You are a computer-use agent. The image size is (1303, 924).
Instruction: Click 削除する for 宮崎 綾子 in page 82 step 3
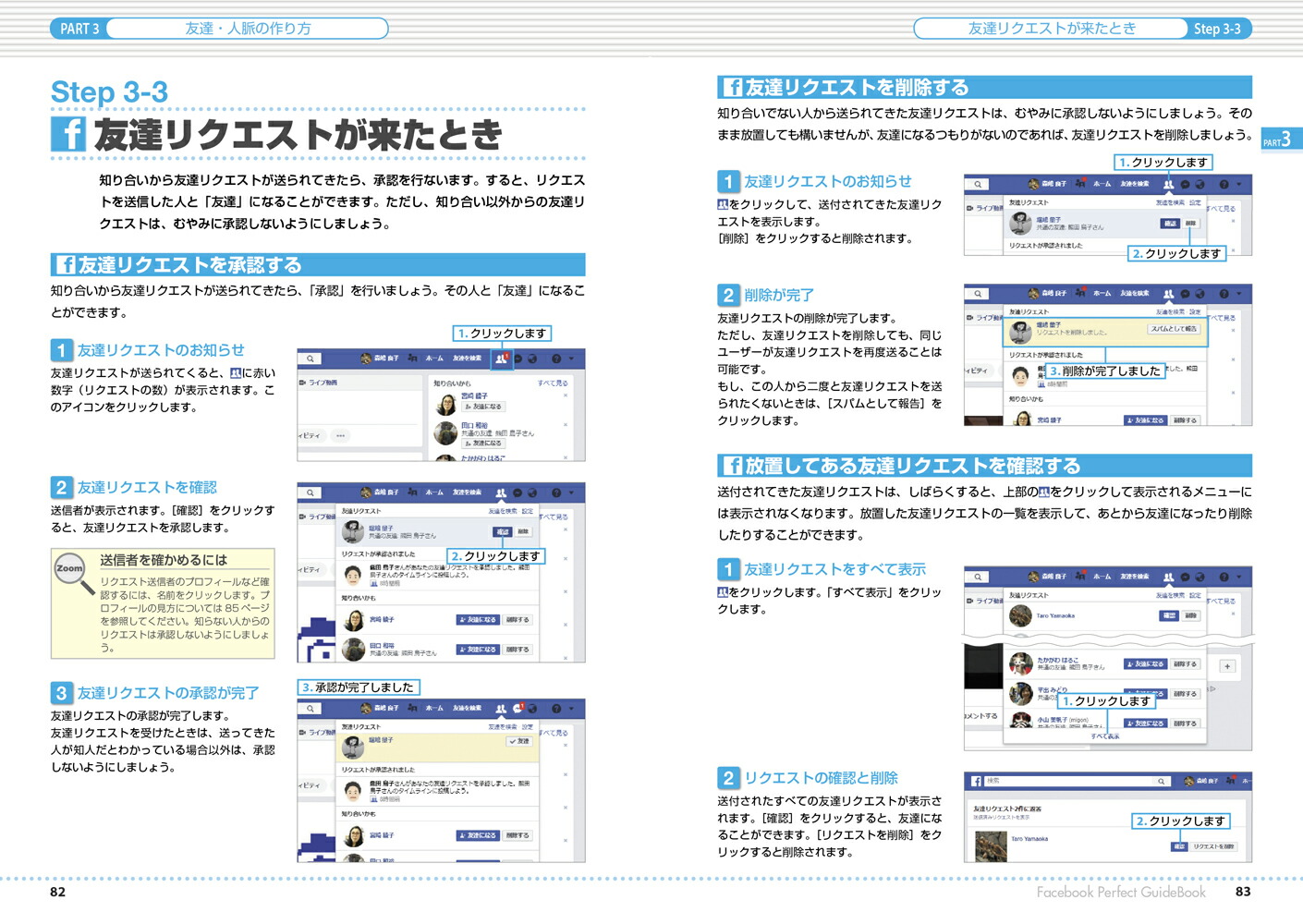tap(518, 835)
